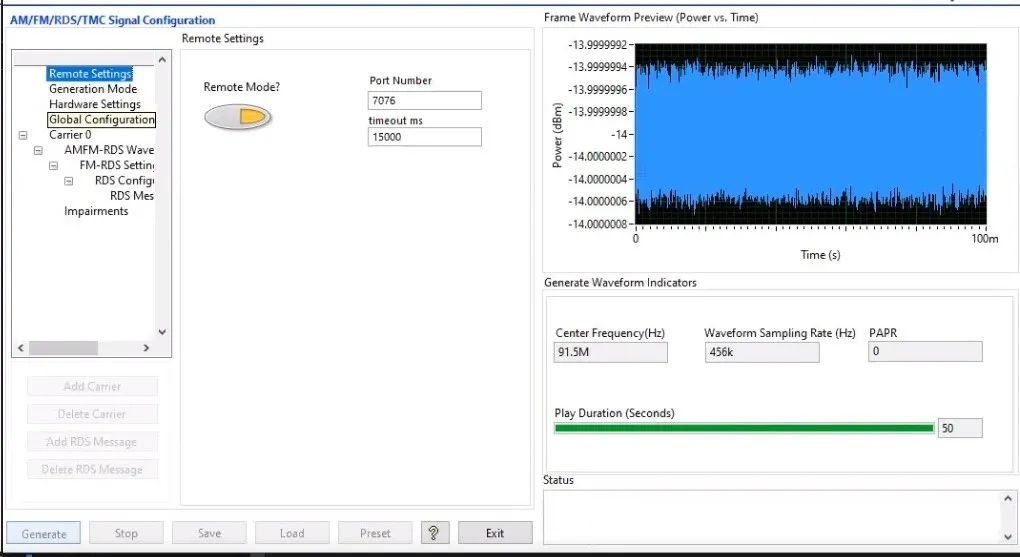Click the help question mark icon
This screenshot has width=1020, height=557.
click(434, 533)
